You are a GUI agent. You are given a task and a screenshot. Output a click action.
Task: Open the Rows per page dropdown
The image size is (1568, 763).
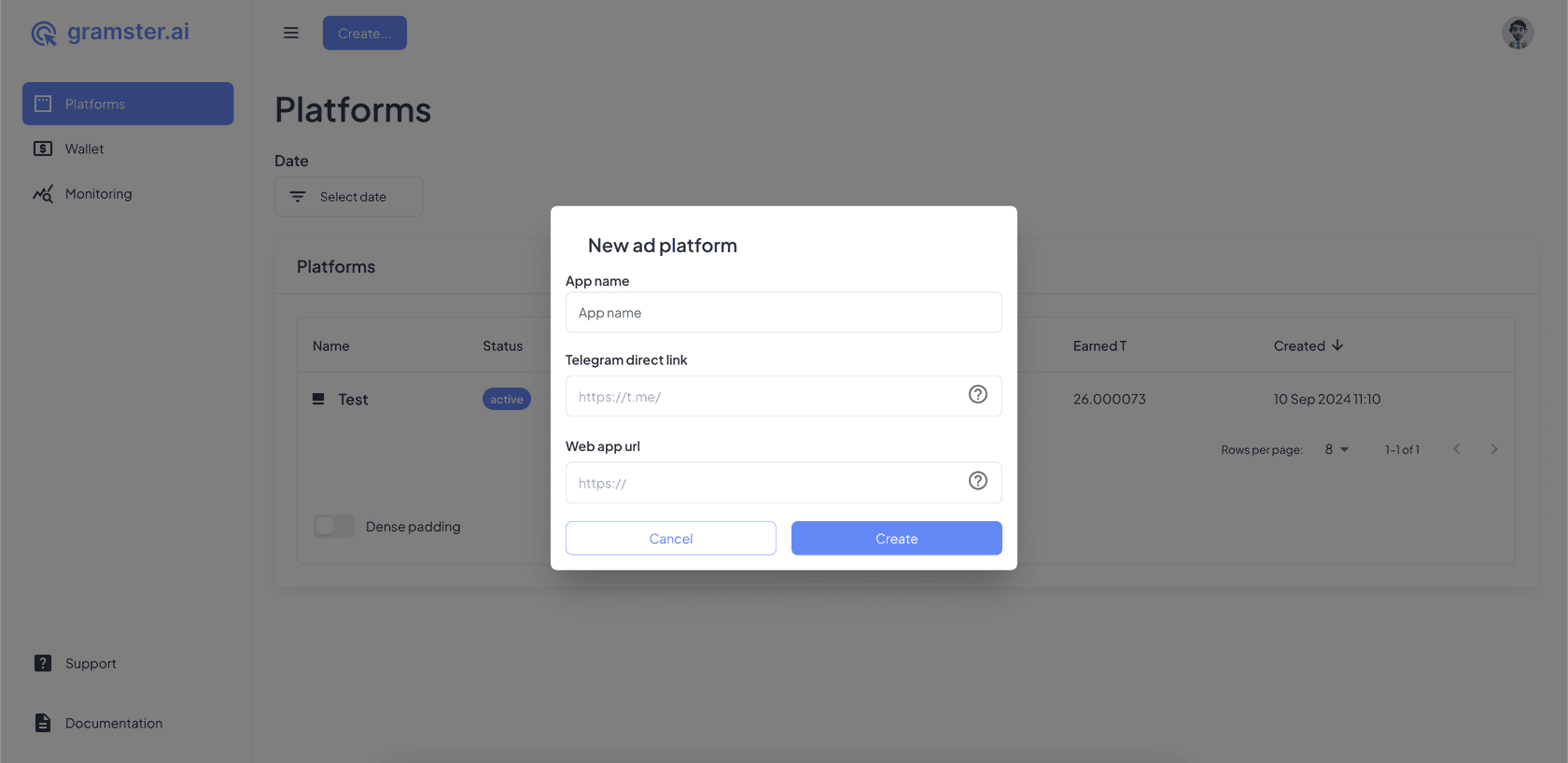1337,449
